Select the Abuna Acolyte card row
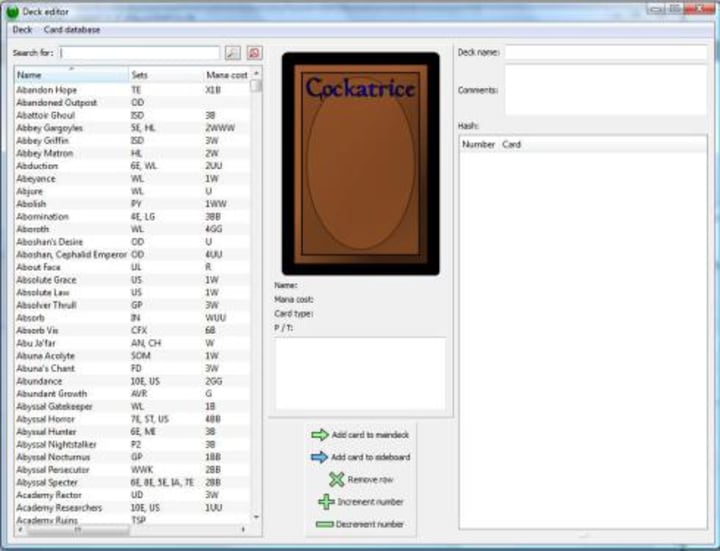 tap(133, 356)
